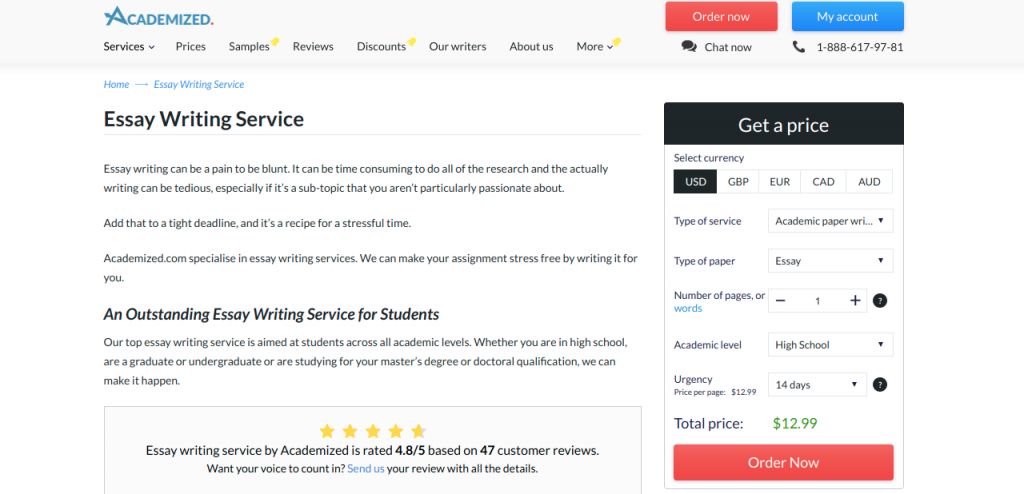Click the My account button
This screenshot has width=1024, height=494.
coord(848,16)
